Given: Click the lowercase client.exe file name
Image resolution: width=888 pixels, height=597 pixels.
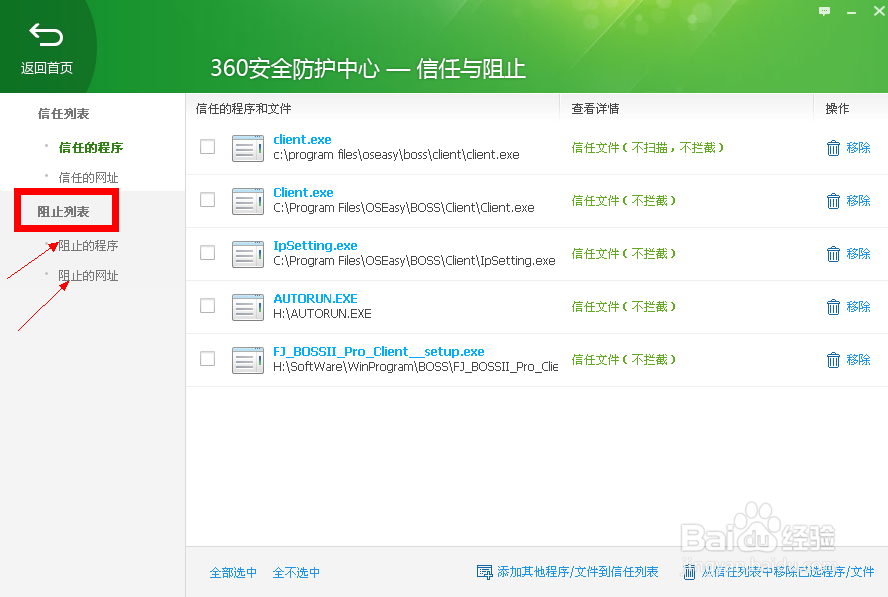Looking at the screenshot, I should pyautogui.click(x=302, y=139).
